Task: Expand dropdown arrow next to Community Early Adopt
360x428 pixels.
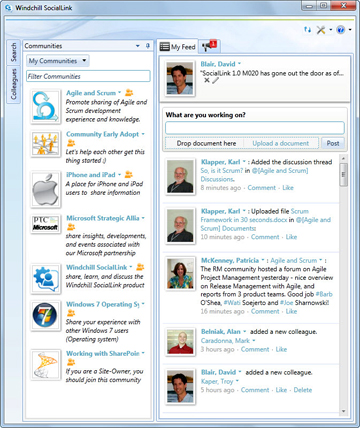Action: pyautogui.click(x=143, y=134)
